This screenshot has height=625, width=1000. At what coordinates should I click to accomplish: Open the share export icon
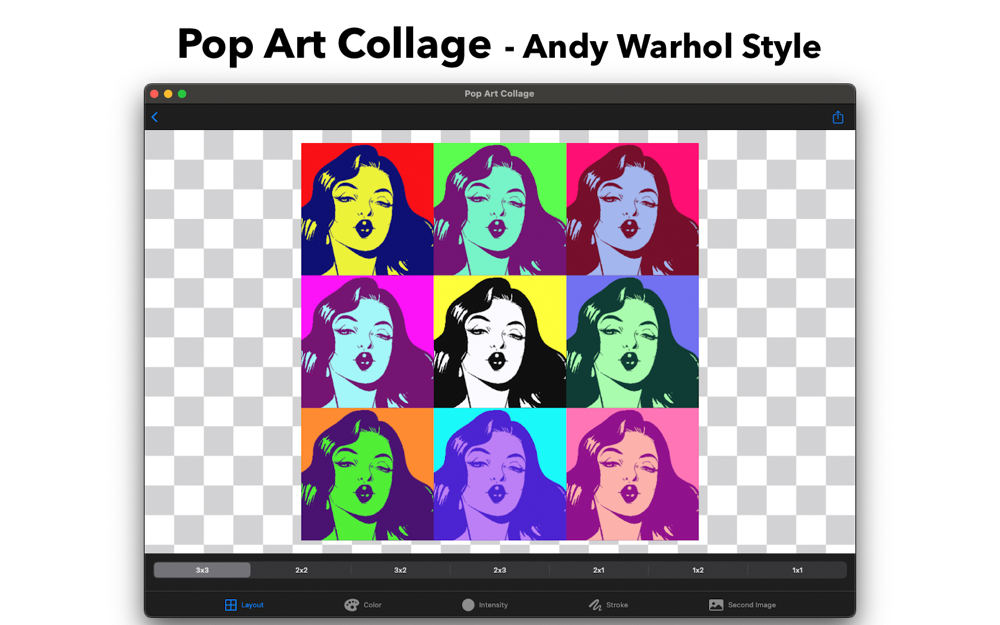(837, 117)
